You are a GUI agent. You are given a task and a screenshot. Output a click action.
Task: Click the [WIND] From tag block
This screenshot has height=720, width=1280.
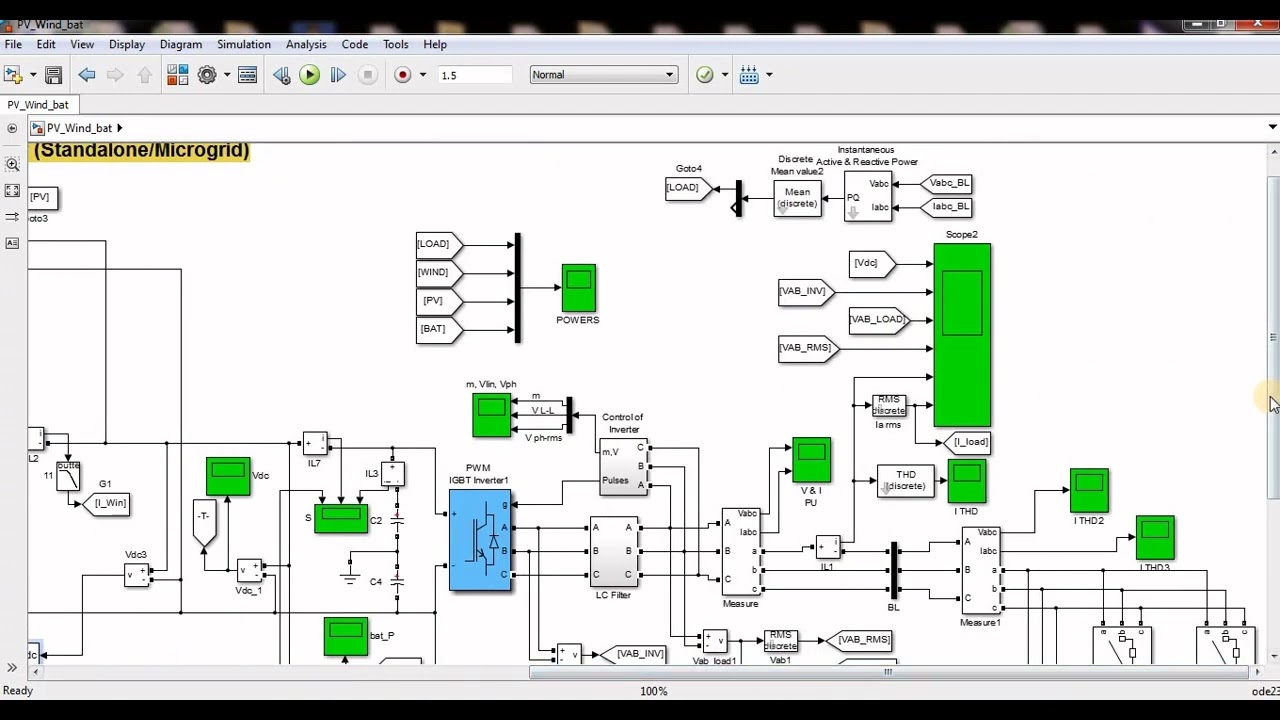pyautogui.click(x=439, y=272)
